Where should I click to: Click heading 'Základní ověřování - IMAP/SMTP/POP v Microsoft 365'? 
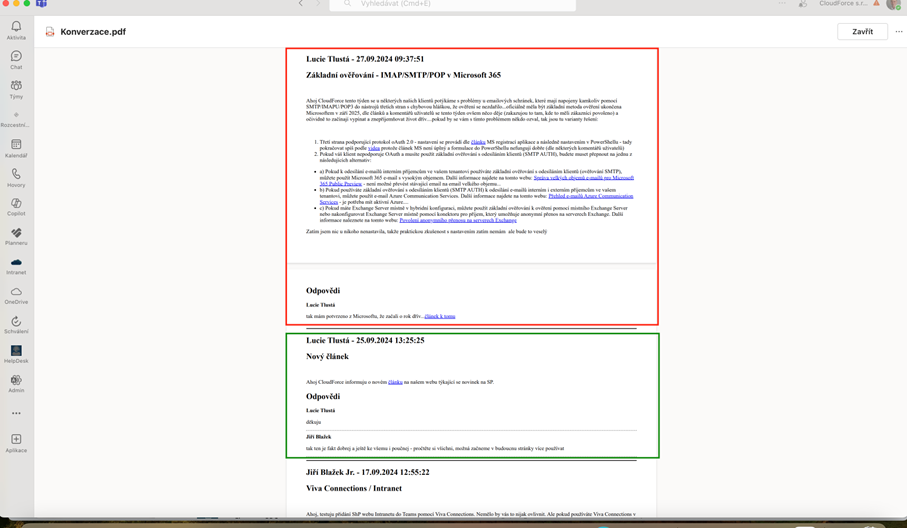pyautogui.click(x=403, y=75)
